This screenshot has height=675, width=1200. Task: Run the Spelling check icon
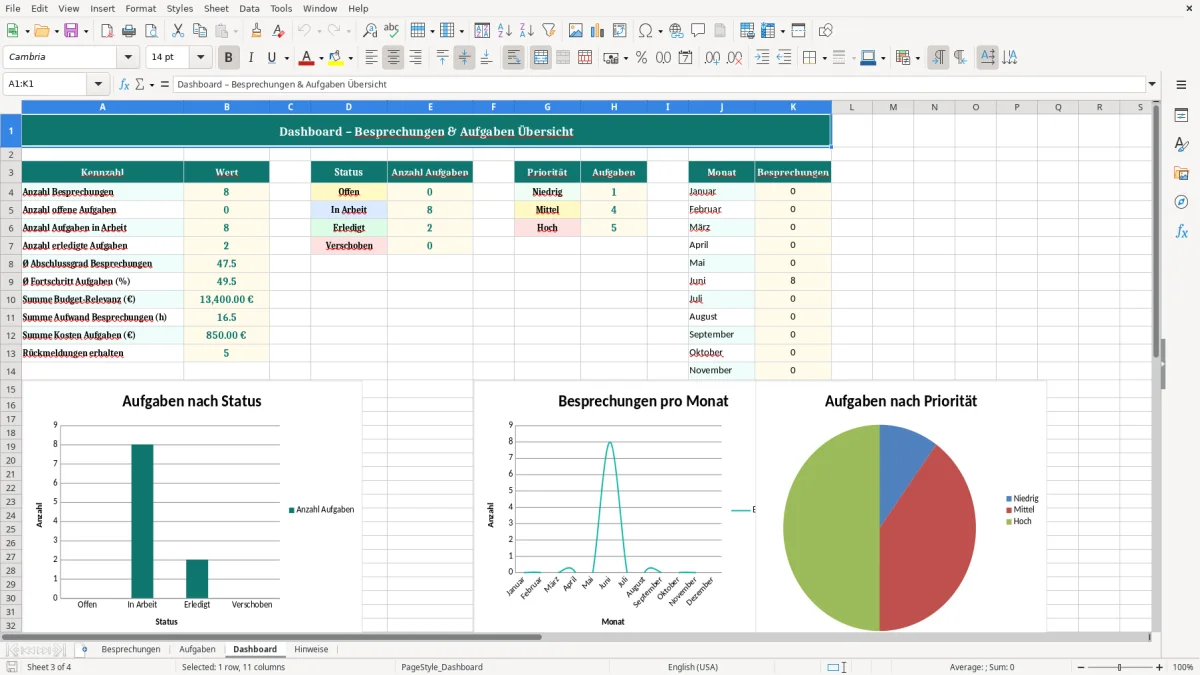click(392, 31)
